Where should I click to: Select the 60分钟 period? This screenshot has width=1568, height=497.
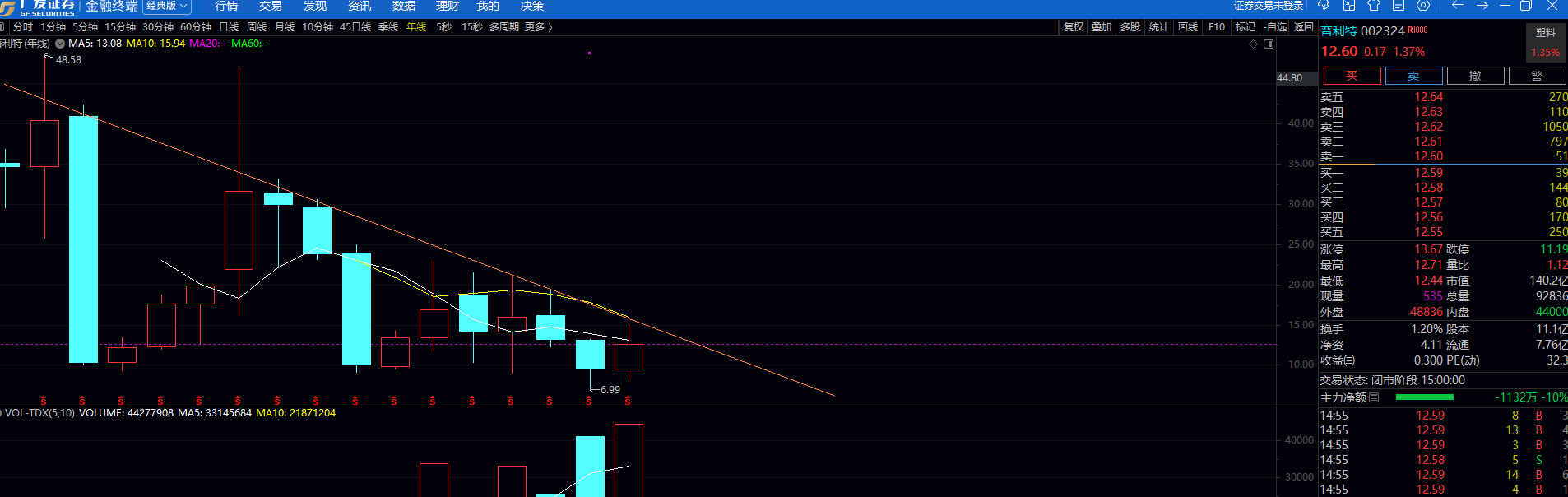point(196,27)
